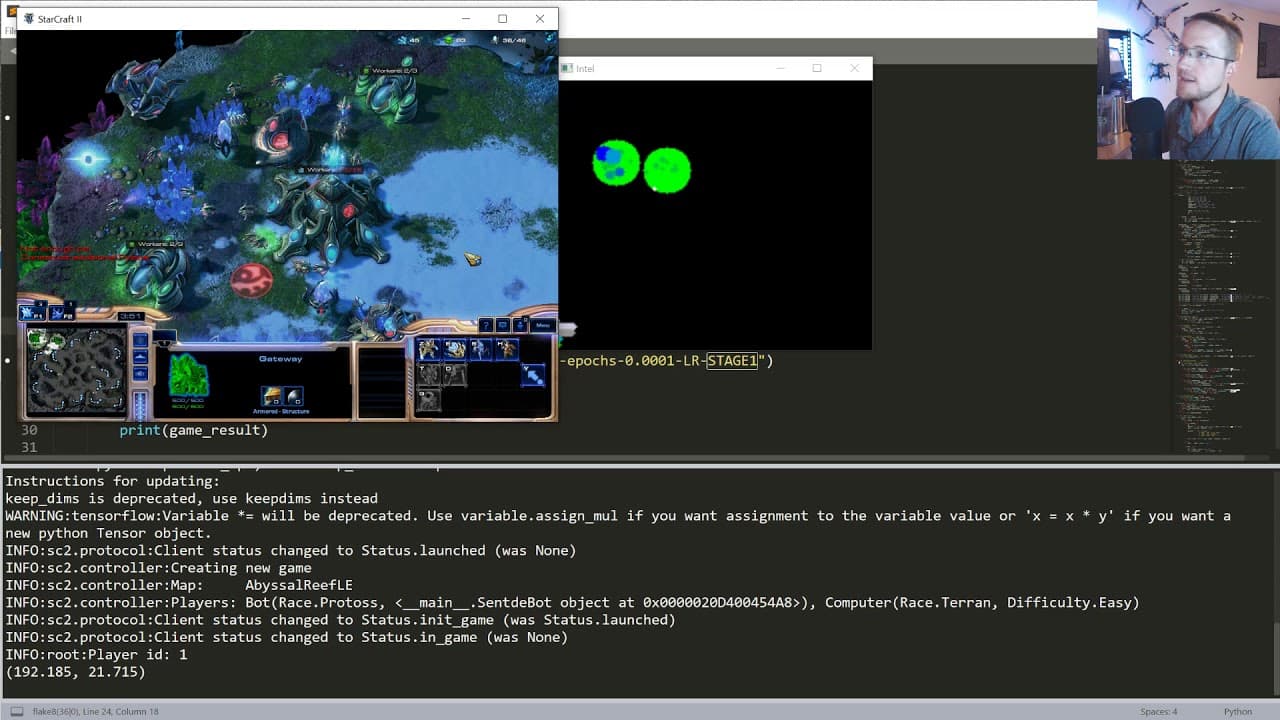The image size is (1280, 720).
Task: Click the console output scrollbar
Action: (1275, 660)
